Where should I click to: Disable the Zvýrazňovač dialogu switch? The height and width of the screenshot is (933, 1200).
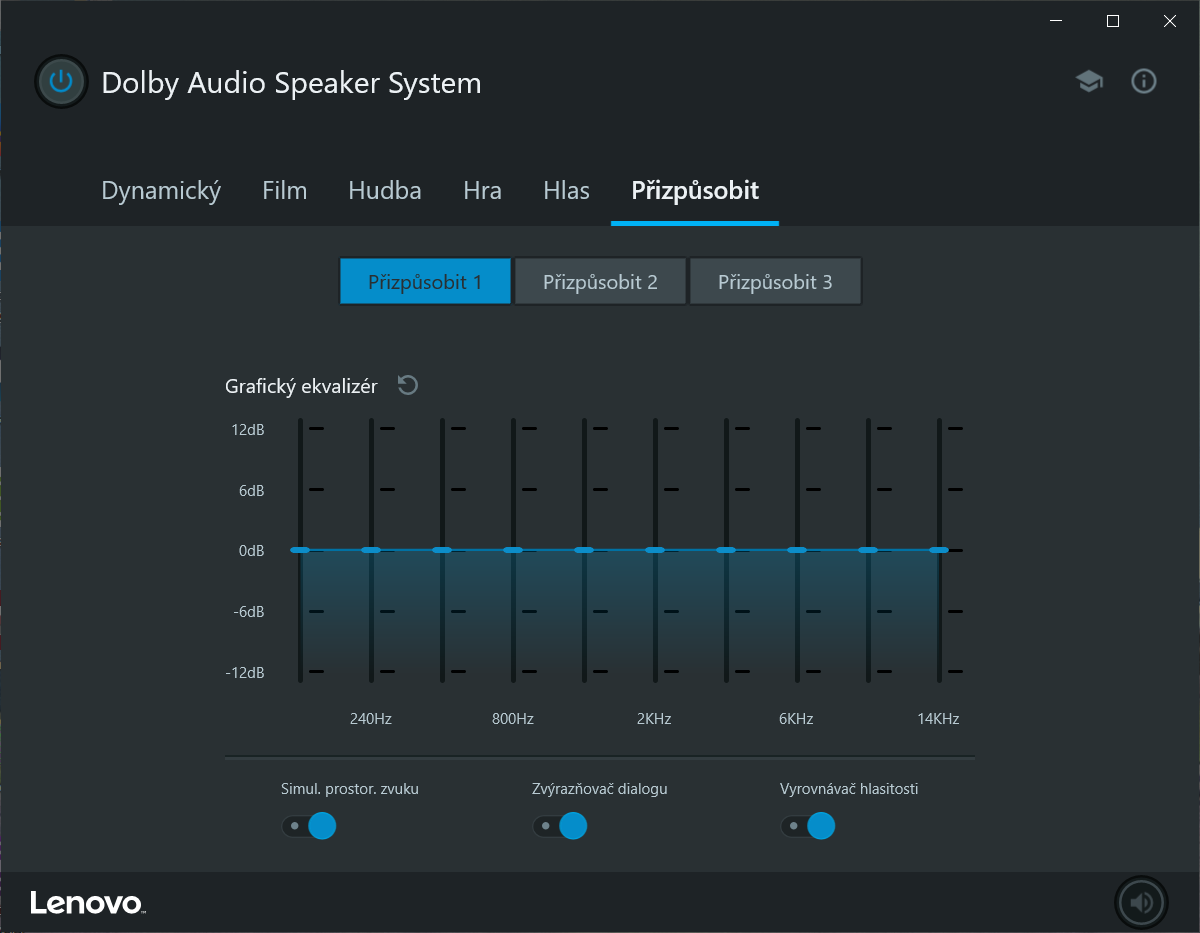560,826
